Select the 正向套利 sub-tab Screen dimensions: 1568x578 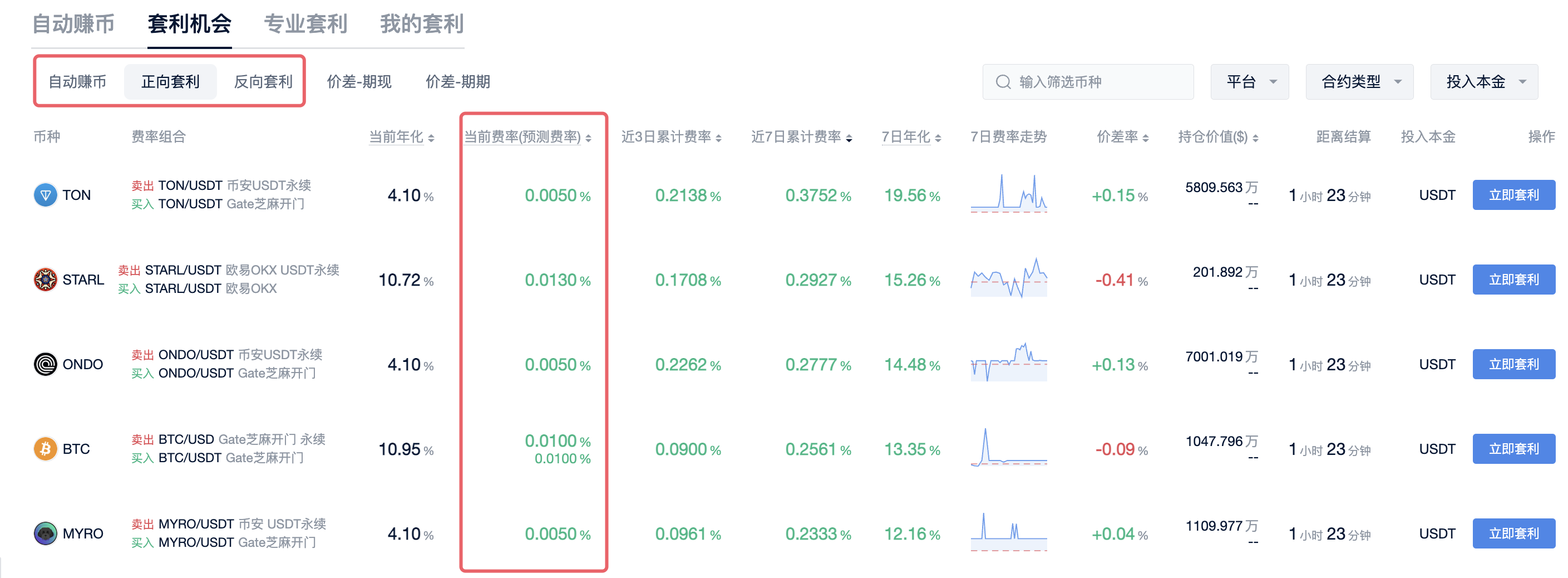click(170, 82)
